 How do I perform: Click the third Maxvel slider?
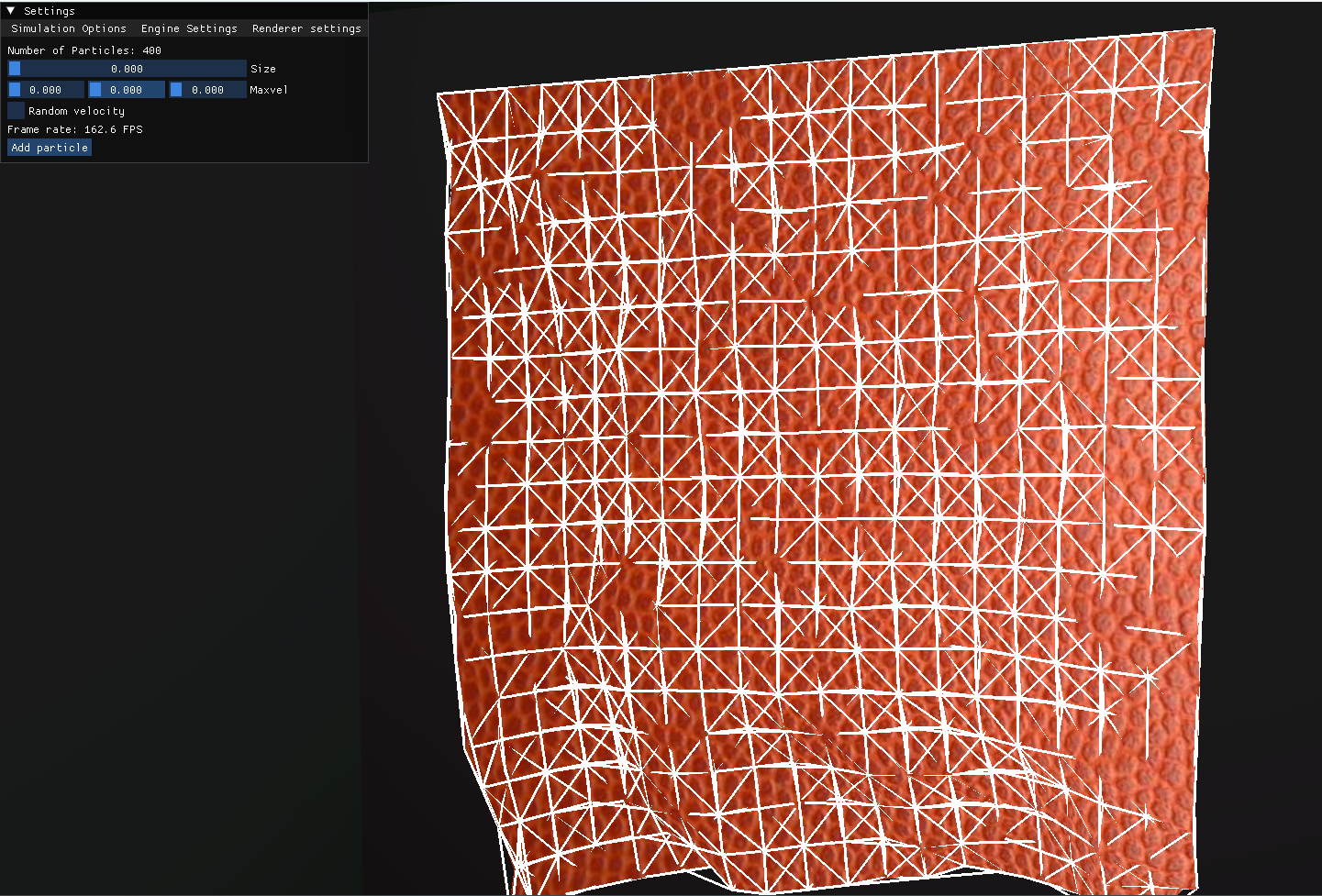(207, 89)
